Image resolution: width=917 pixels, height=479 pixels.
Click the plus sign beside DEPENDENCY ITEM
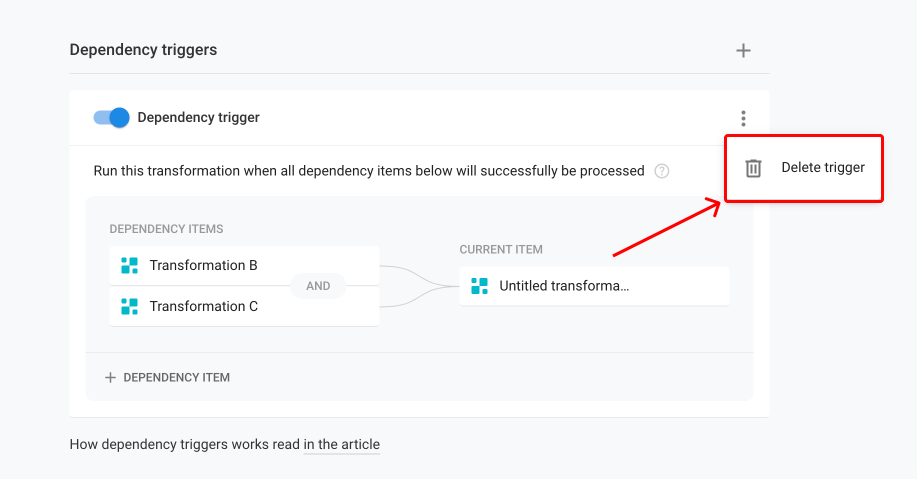tap(110, 378)
